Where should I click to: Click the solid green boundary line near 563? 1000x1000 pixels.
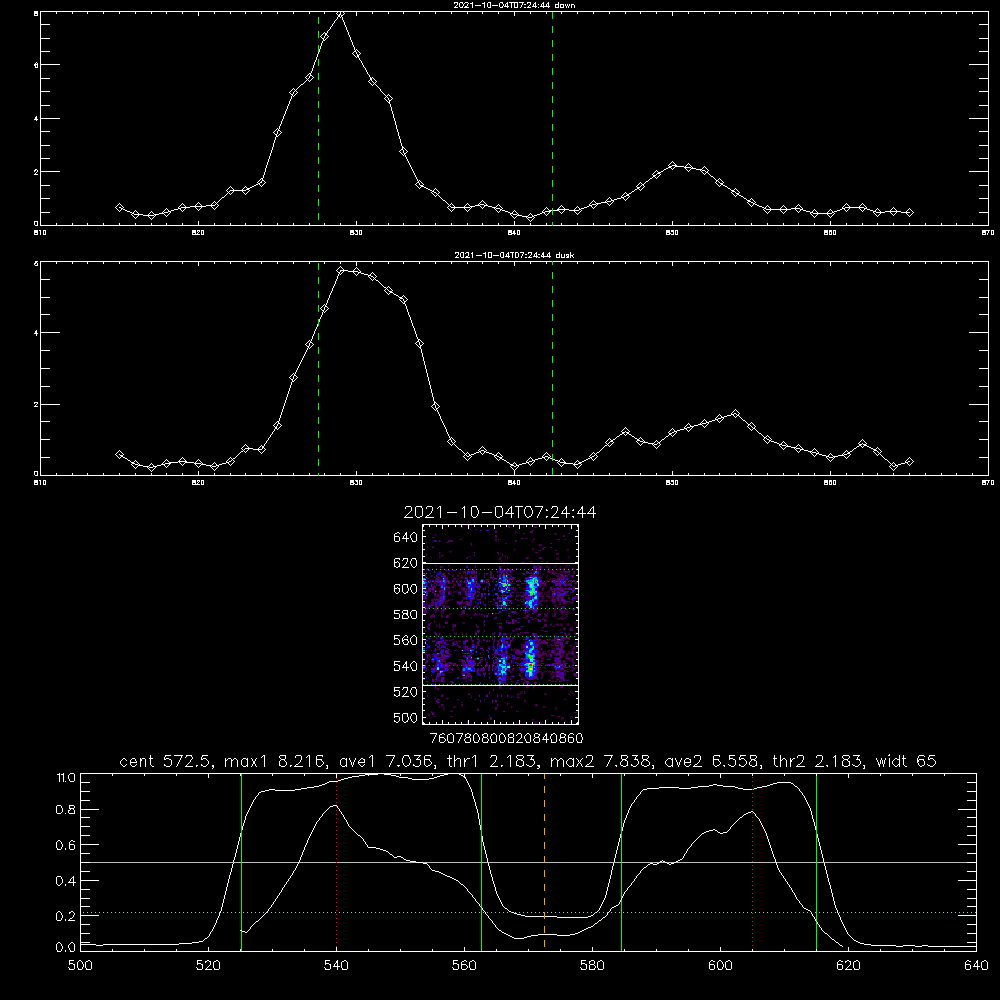pos(481,861)
